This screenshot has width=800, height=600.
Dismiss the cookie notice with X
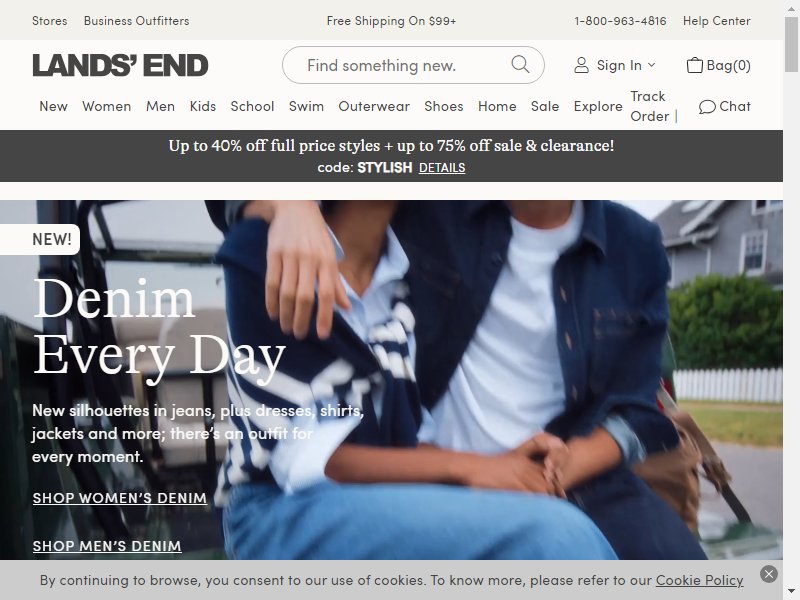(x=768, y=574)
